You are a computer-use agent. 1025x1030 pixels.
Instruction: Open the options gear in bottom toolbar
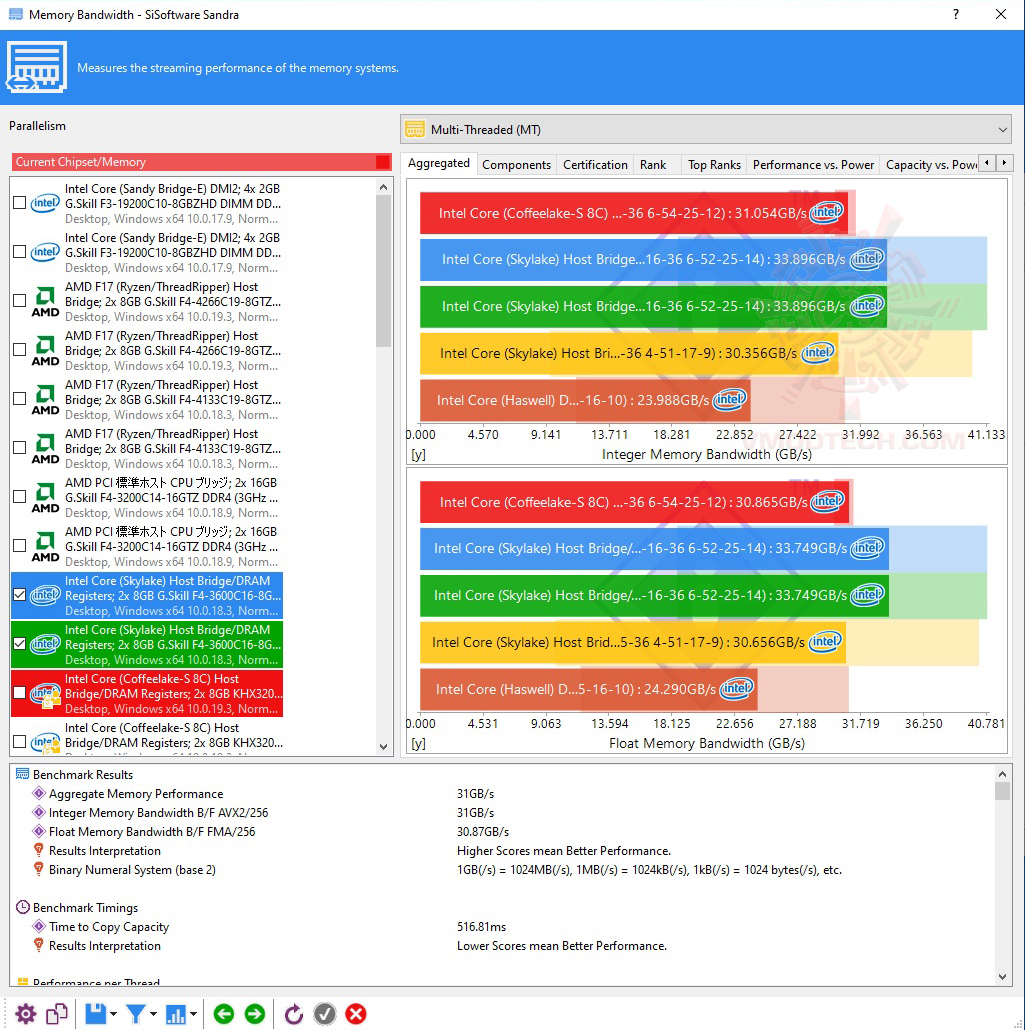[26, 1014]
